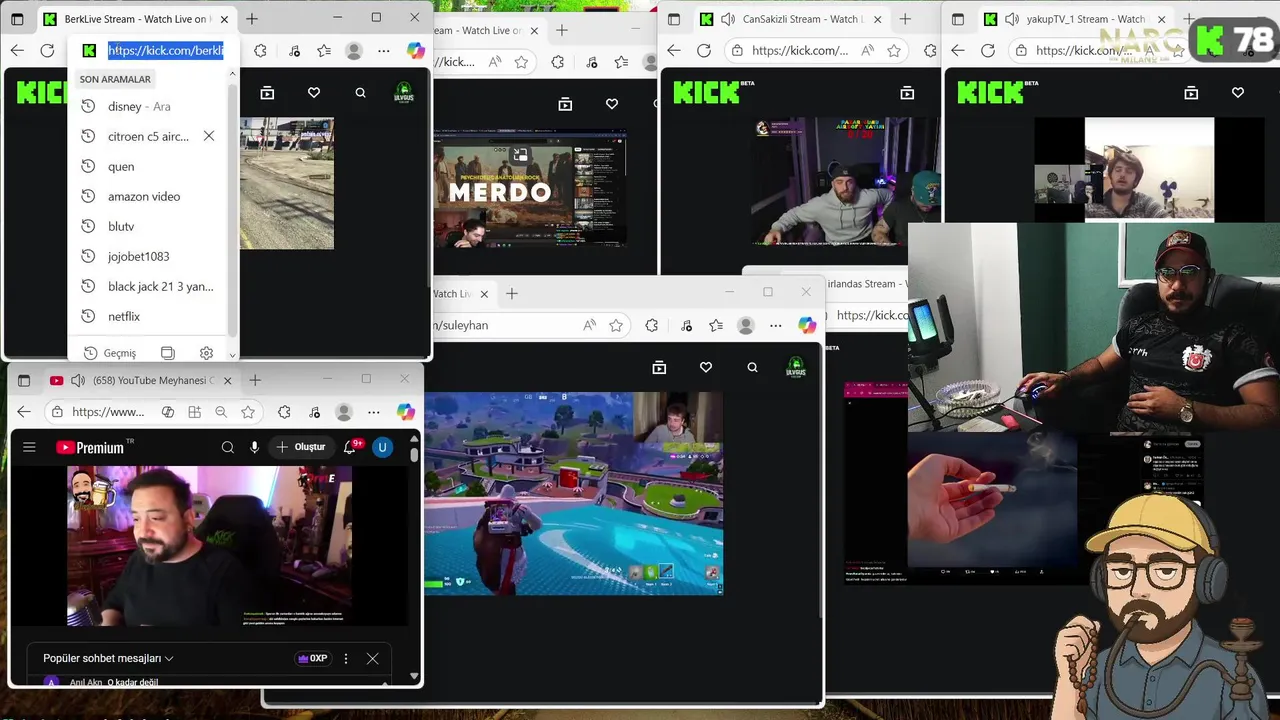Screen dimensions: 1280x720
Task: Open the three-dots menu in the BerkLive window
Action: coord(384,50)
